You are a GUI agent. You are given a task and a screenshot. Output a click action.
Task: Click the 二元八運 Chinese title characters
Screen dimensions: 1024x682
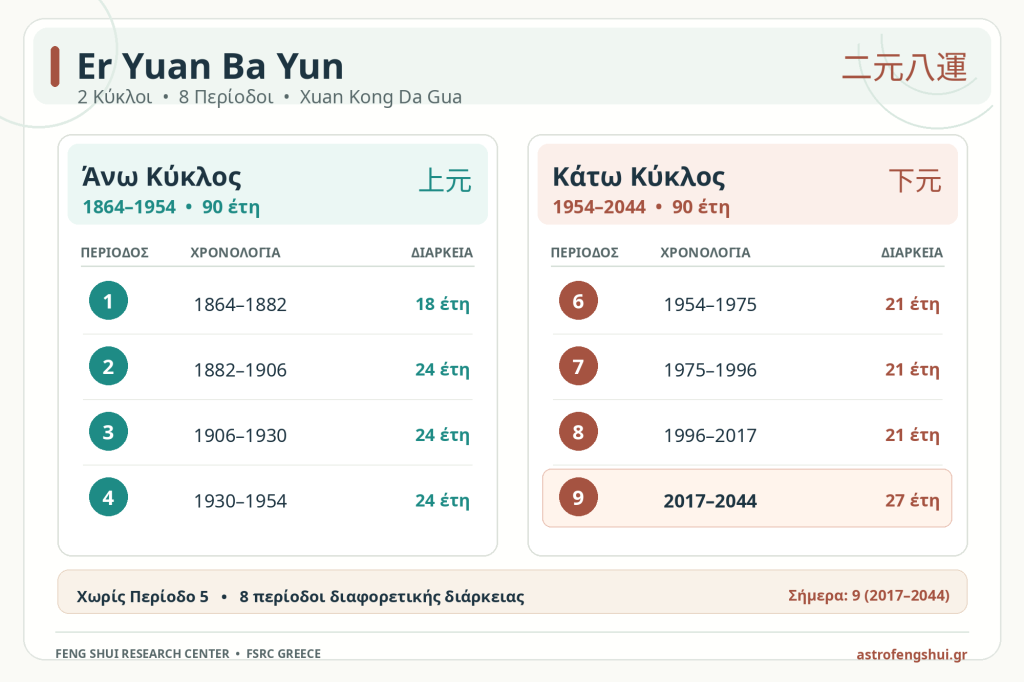click(904, 67)
